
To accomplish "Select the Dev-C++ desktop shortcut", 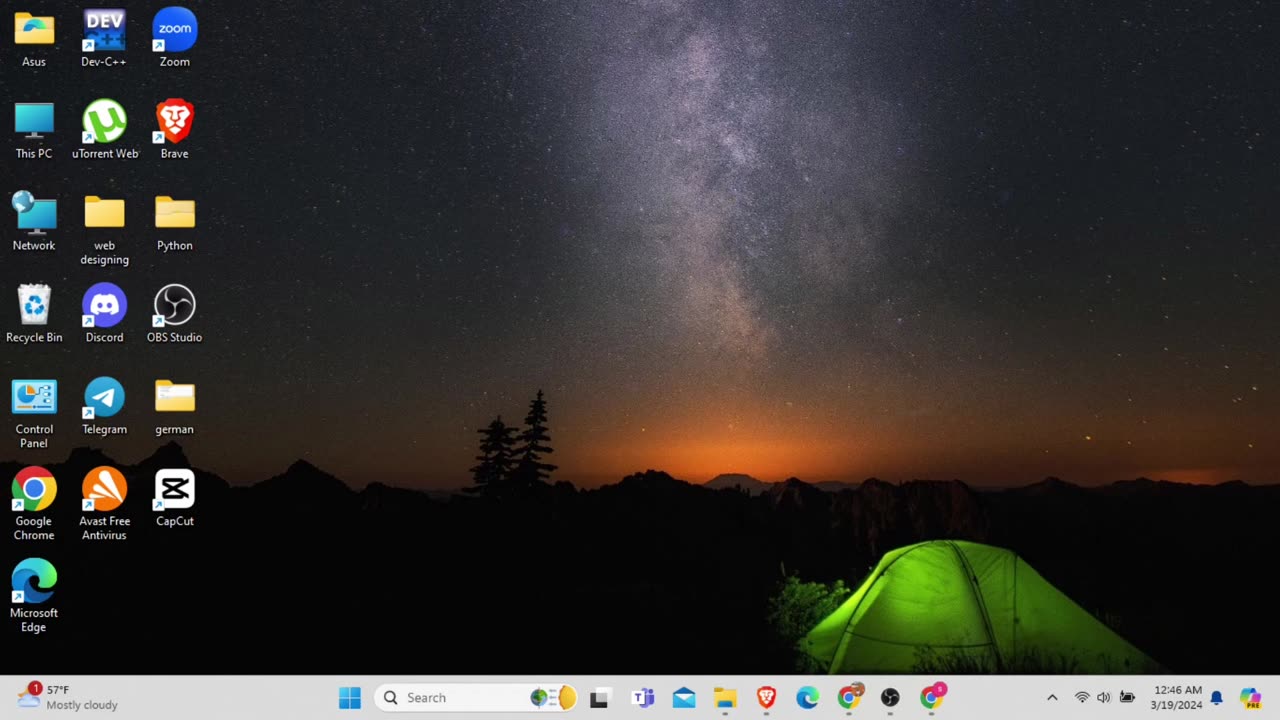I will click(x=104, y=39).
